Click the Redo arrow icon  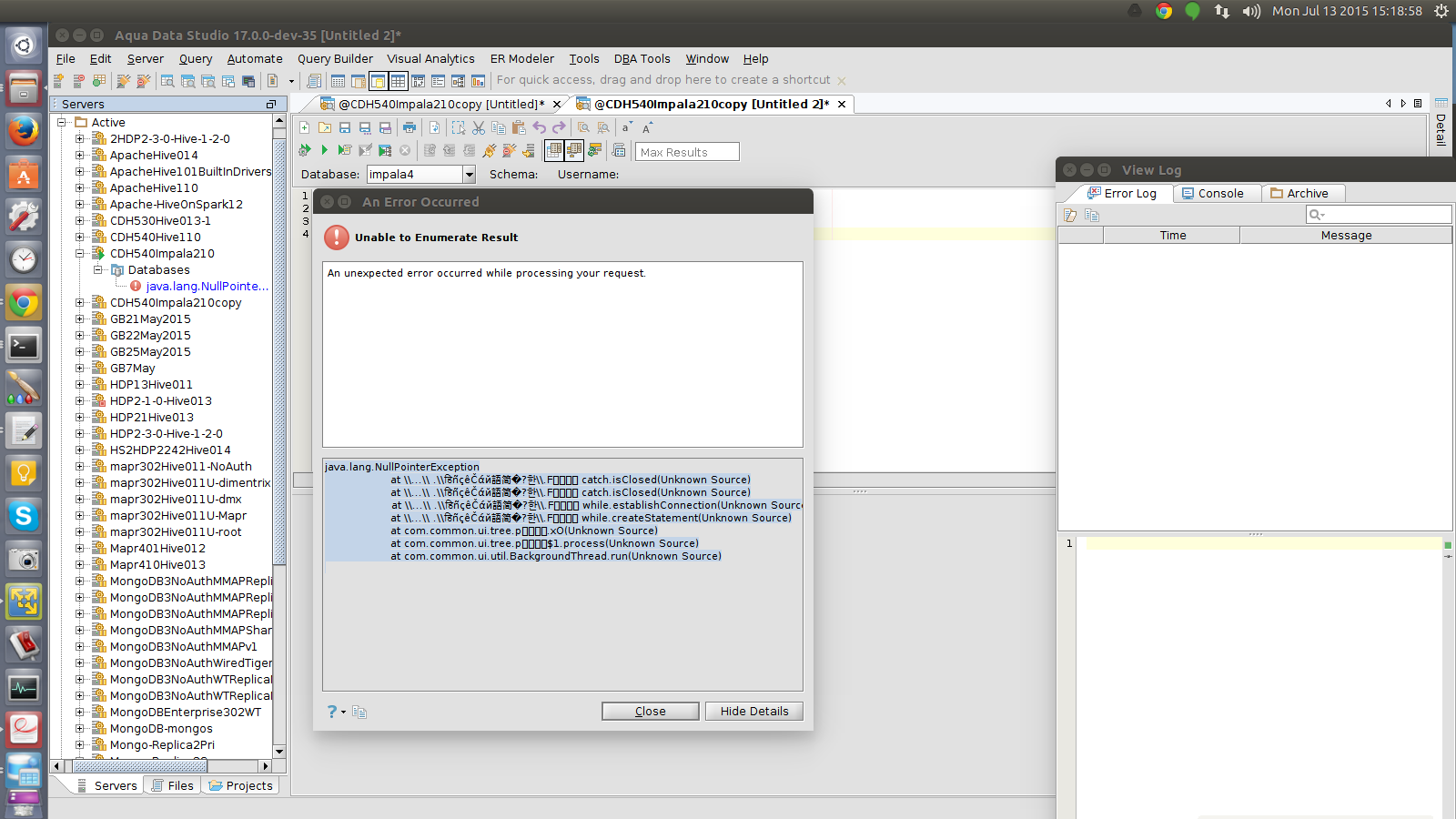(x=559, y=128)
